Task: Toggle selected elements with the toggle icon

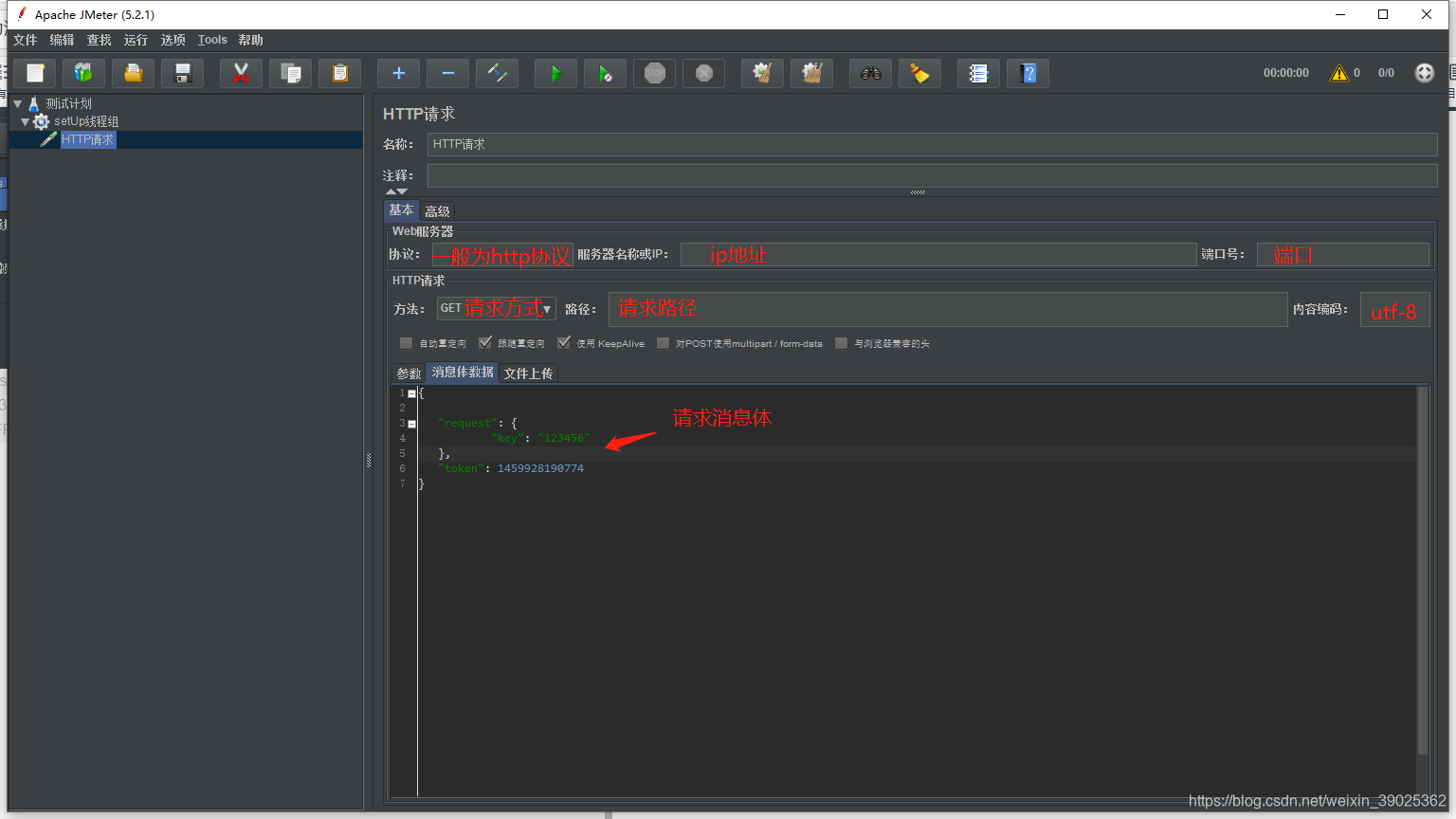Action: tap(498, 73)
